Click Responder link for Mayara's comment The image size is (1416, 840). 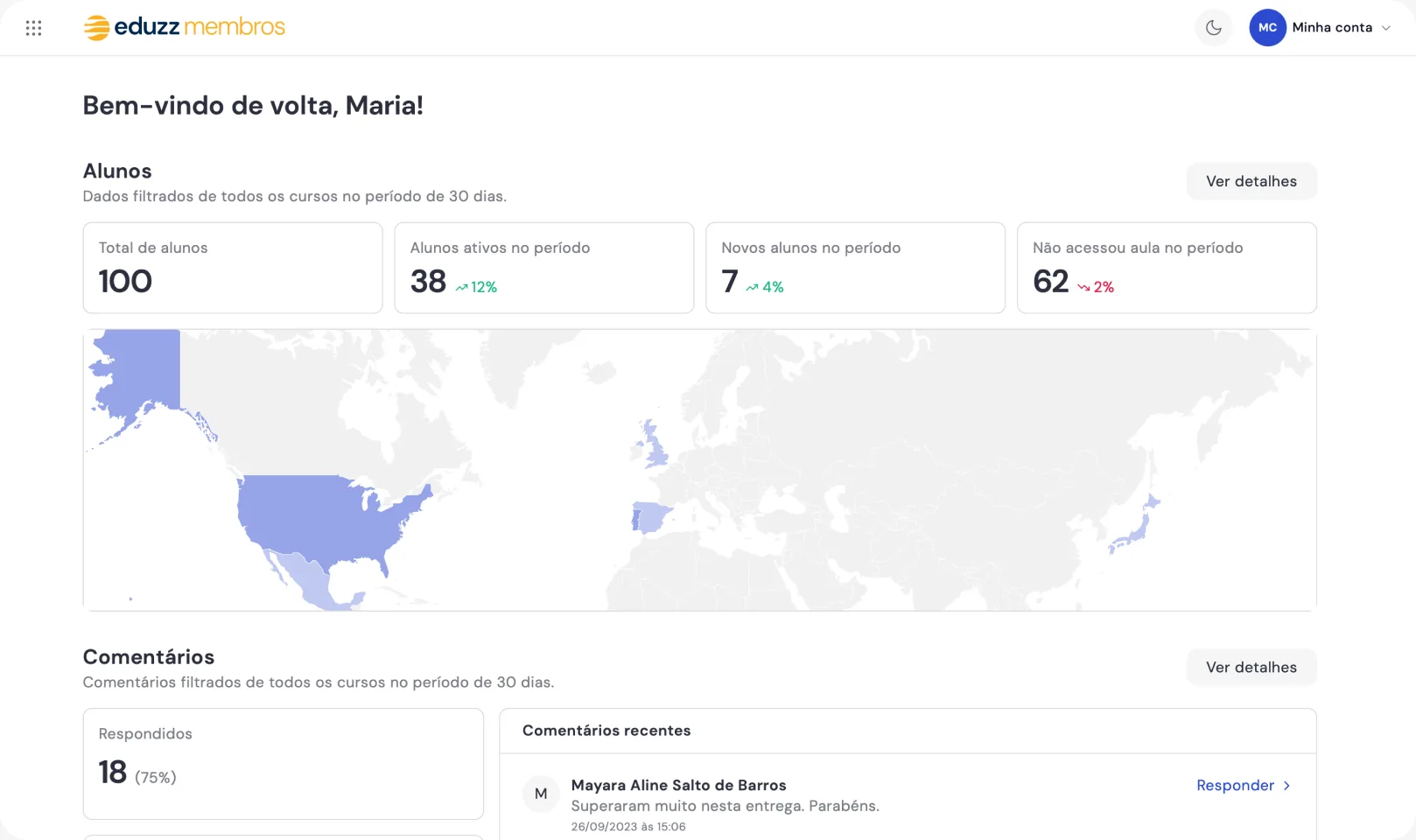coord(1235,786)
